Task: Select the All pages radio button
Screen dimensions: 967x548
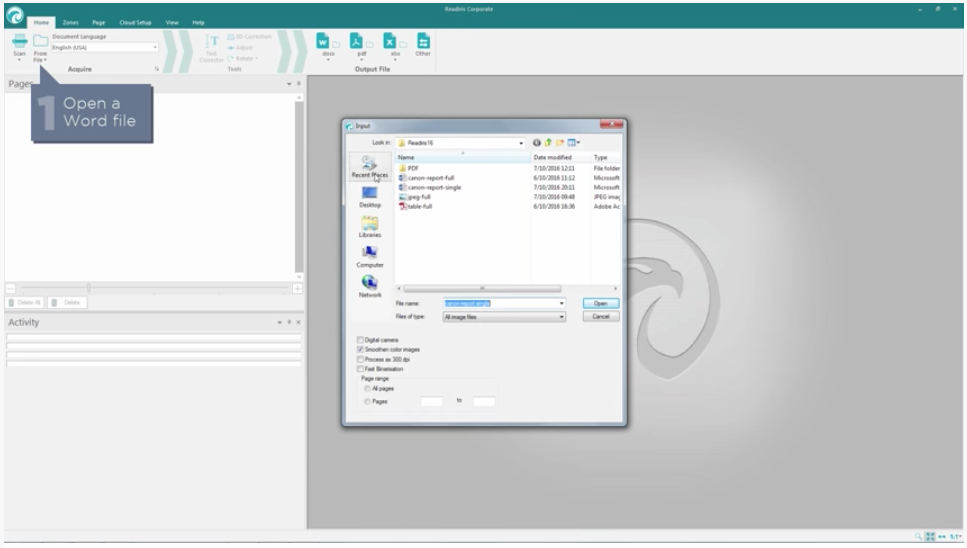Action: [368, 389]
